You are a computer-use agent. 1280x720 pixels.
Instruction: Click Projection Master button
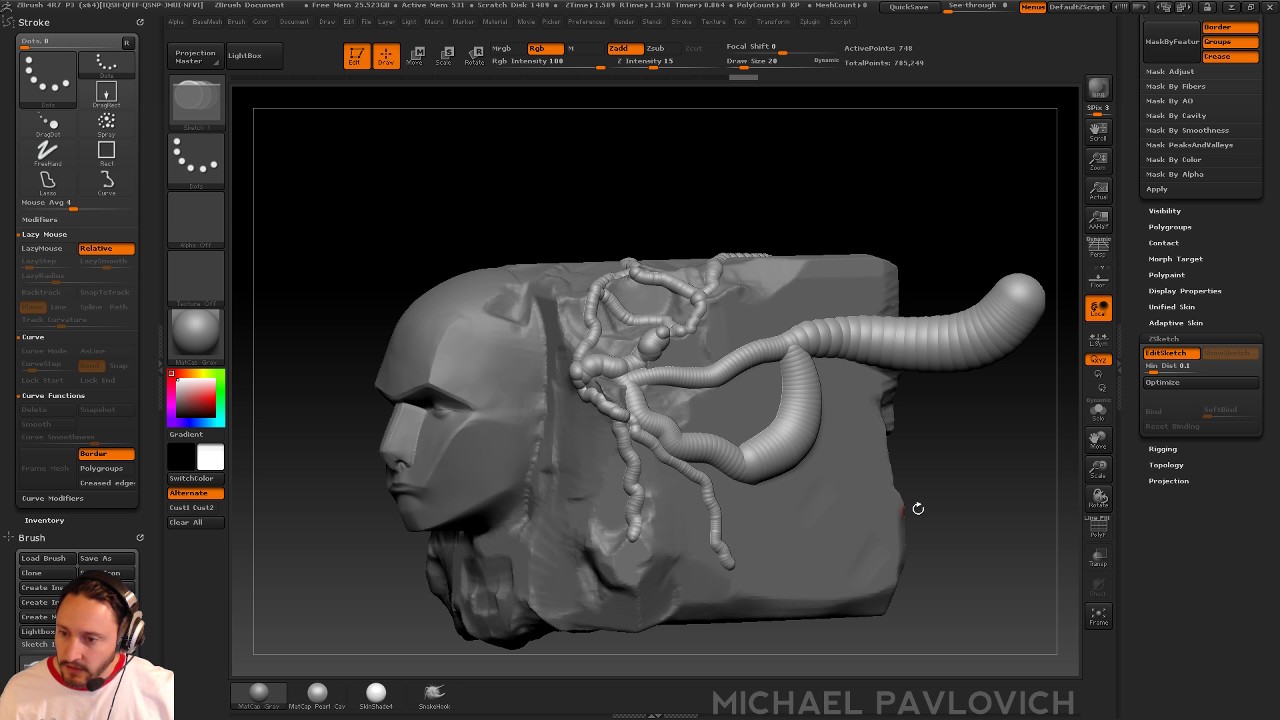pyautogui.click(x=195, y=56)
